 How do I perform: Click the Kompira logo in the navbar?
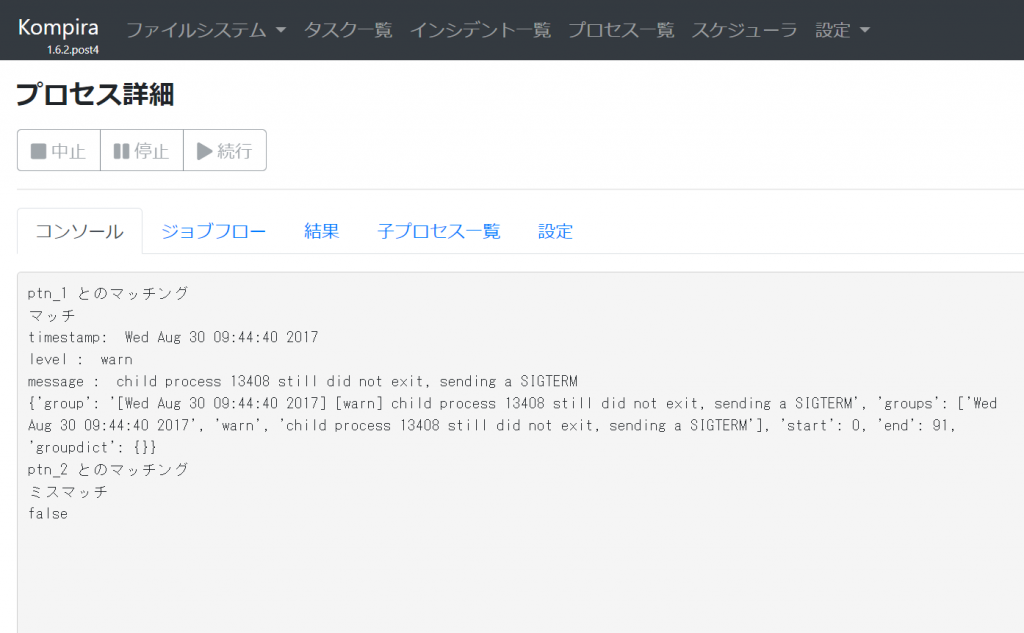click(57, 28)
